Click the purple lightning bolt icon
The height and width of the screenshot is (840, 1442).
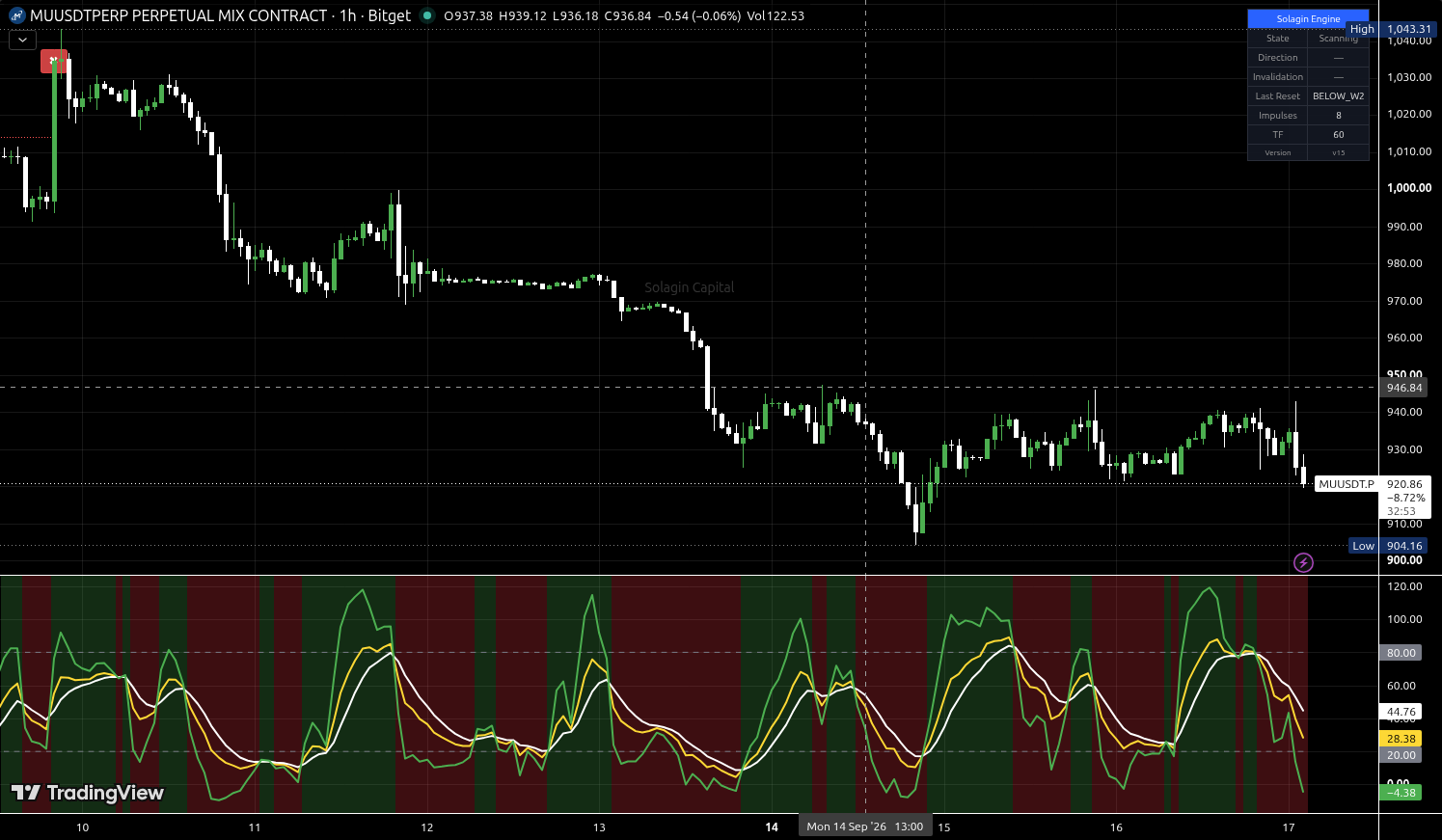click(1303, 562)
